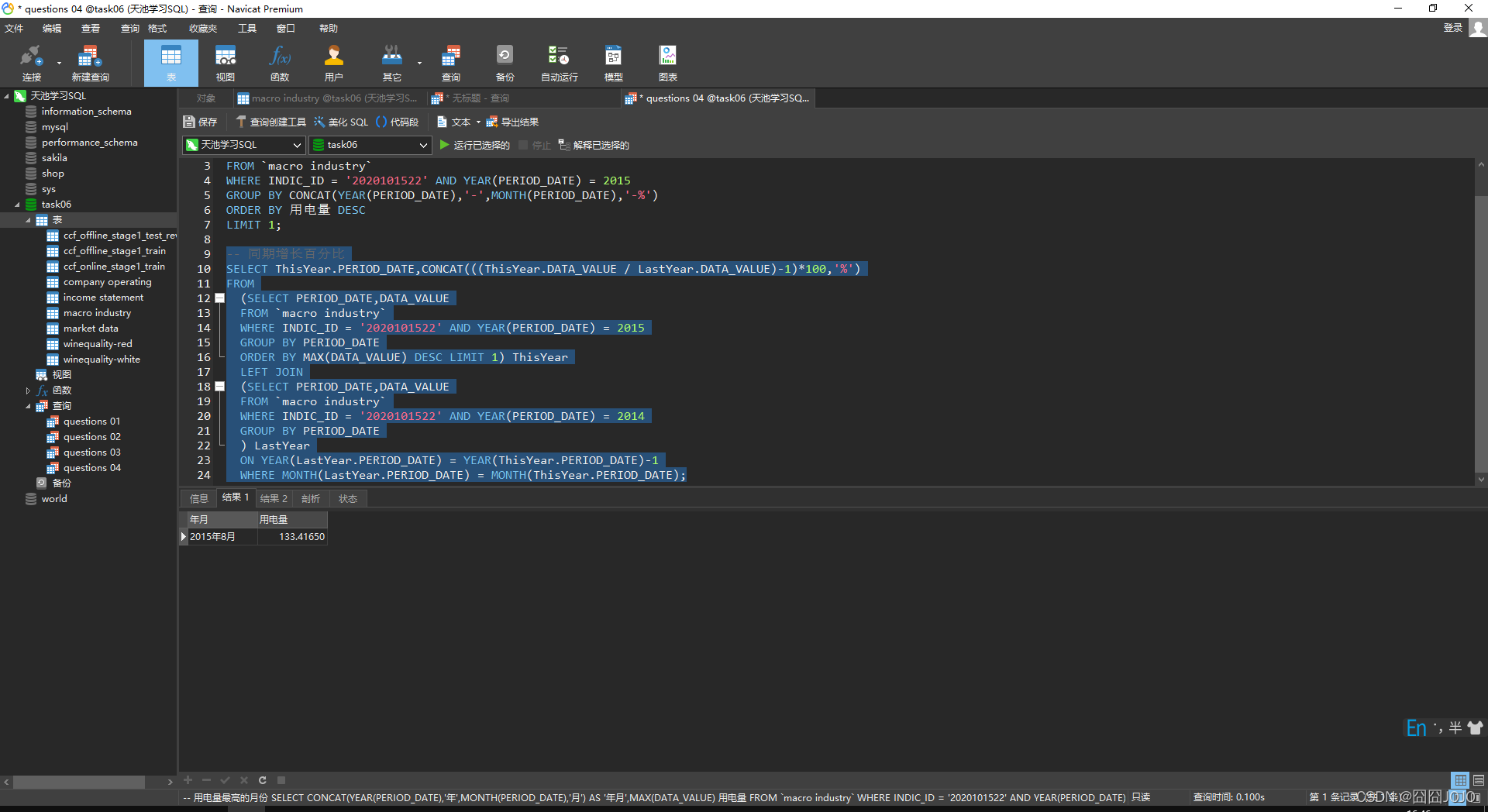This screenshot has width=1488, height=812.
Task: Select the company operating table
Action: coord(107,282)
